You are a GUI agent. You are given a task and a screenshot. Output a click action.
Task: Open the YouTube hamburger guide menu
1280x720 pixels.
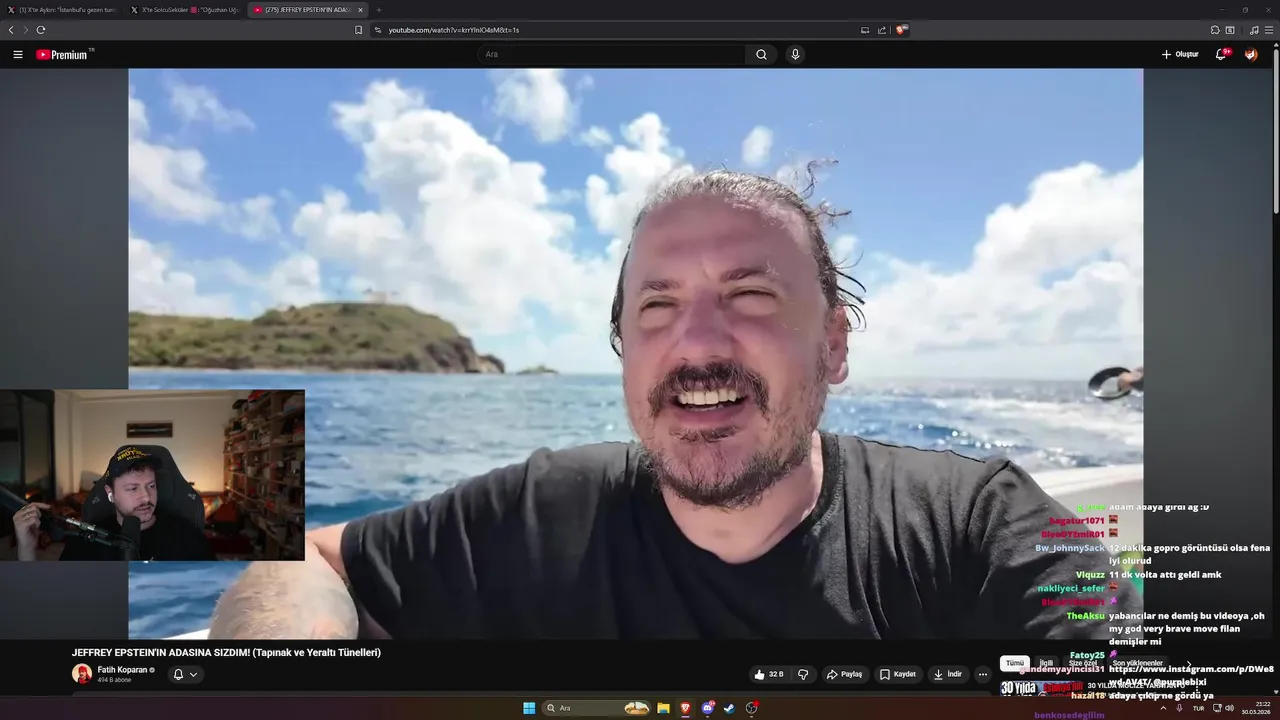tap(18, 55)
